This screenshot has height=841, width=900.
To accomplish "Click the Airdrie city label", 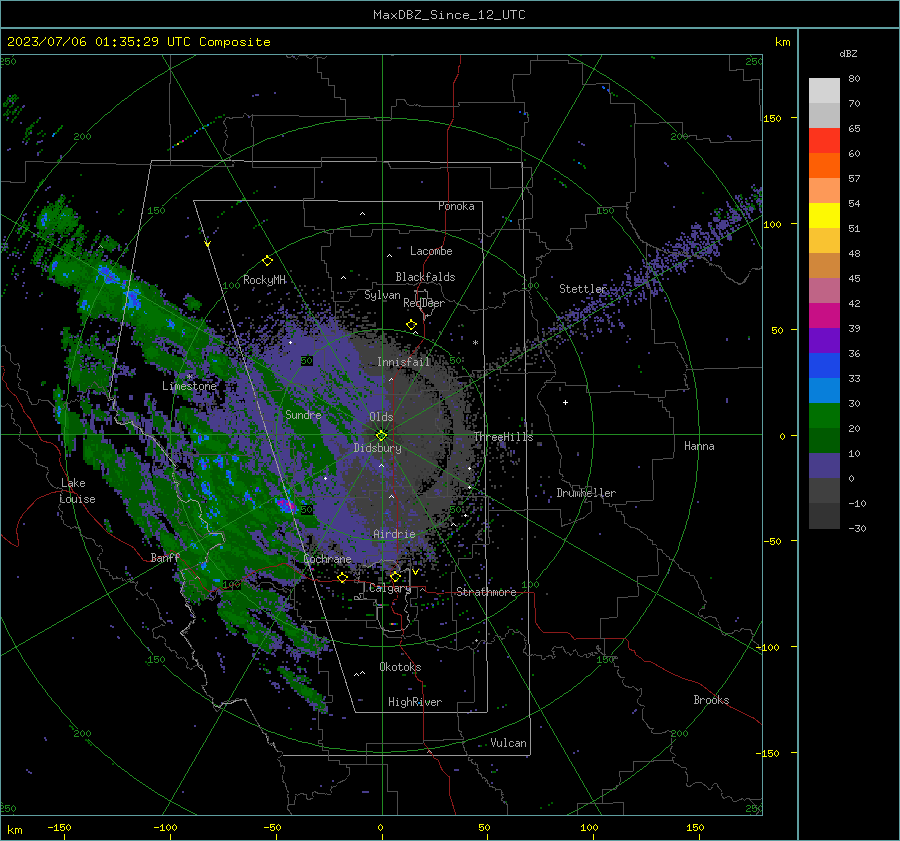I will [394, 534].
